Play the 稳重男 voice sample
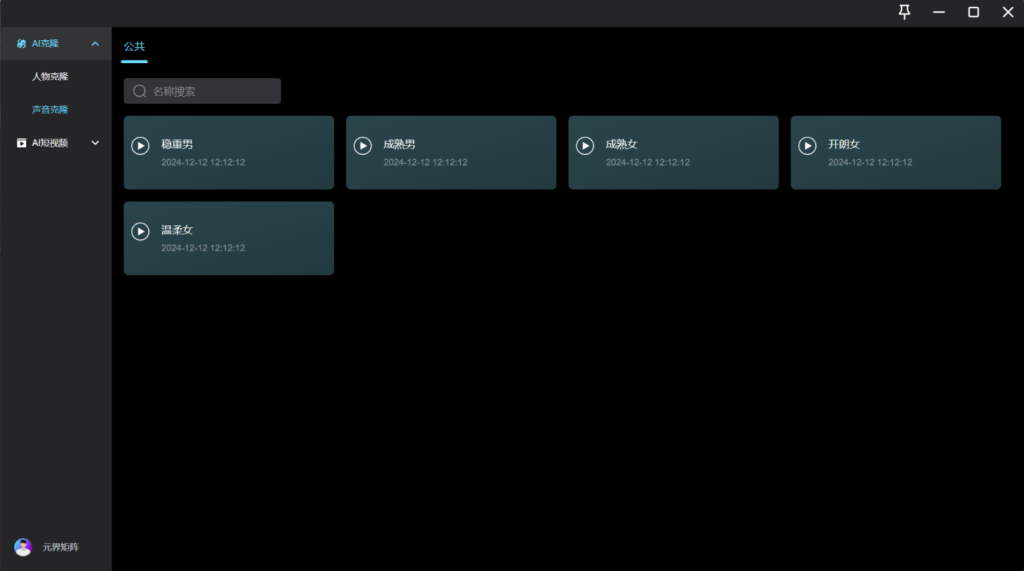This screenshot has height=571, width=1024. click(141, 146)
